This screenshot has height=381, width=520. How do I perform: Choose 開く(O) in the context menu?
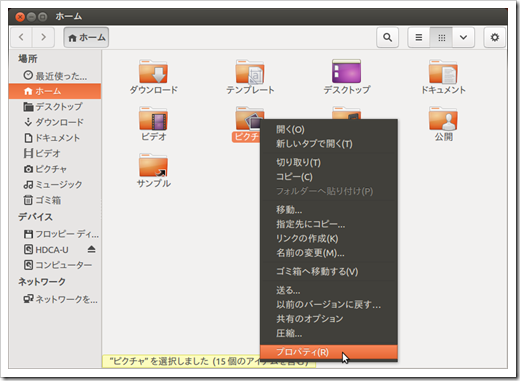coord(329,129)
